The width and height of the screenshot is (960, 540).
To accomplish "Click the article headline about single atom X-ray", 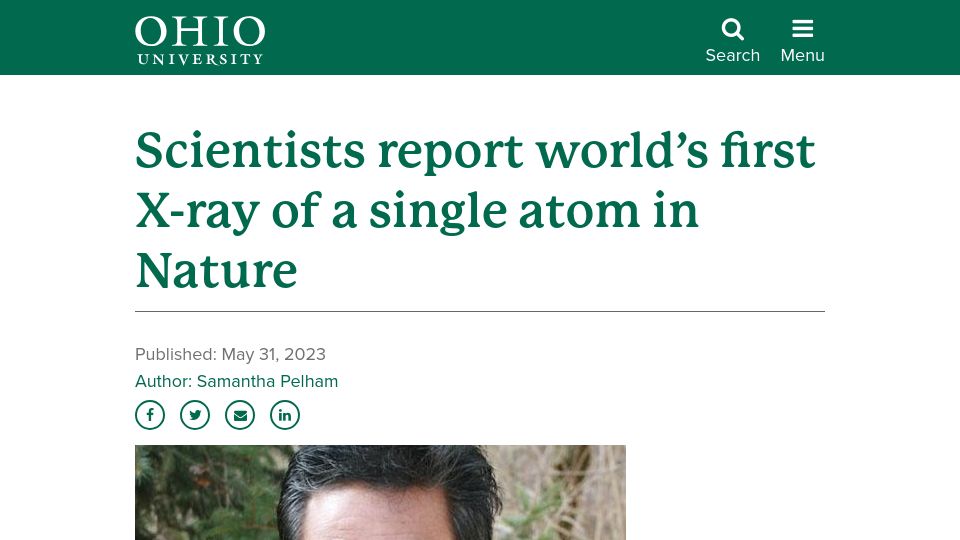I will pos(475,210).
